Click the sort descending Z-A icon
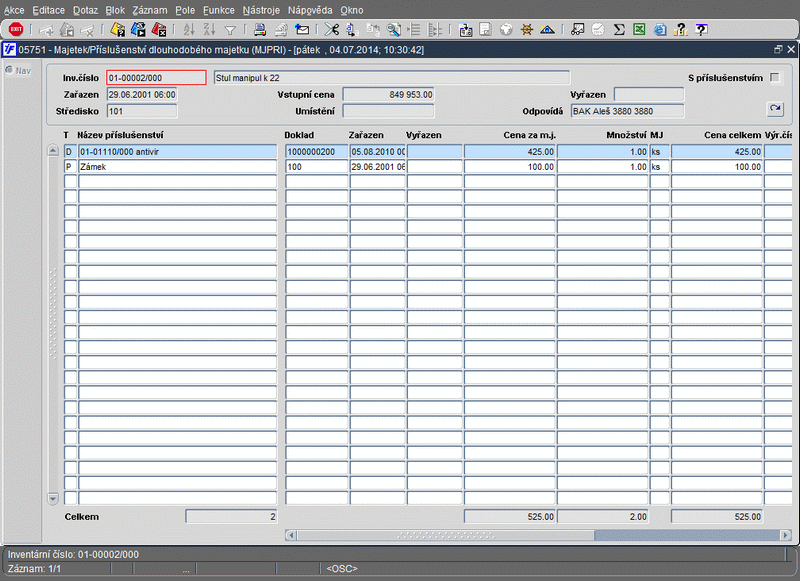The width and height of the screenshot is (800, 581). point(210,30)
